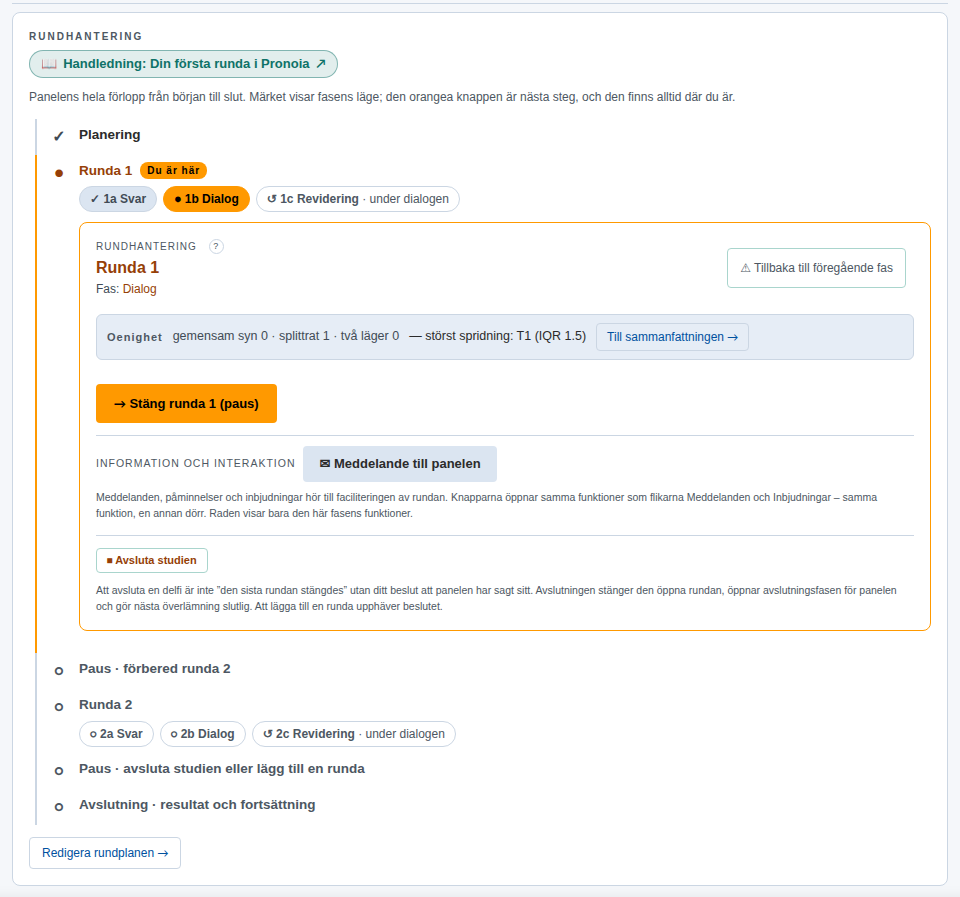The width and height of the screenshot is (960, 897).
Task: Click the hollow circle marker beside Runda 2
Action: (x=59, y=707)
